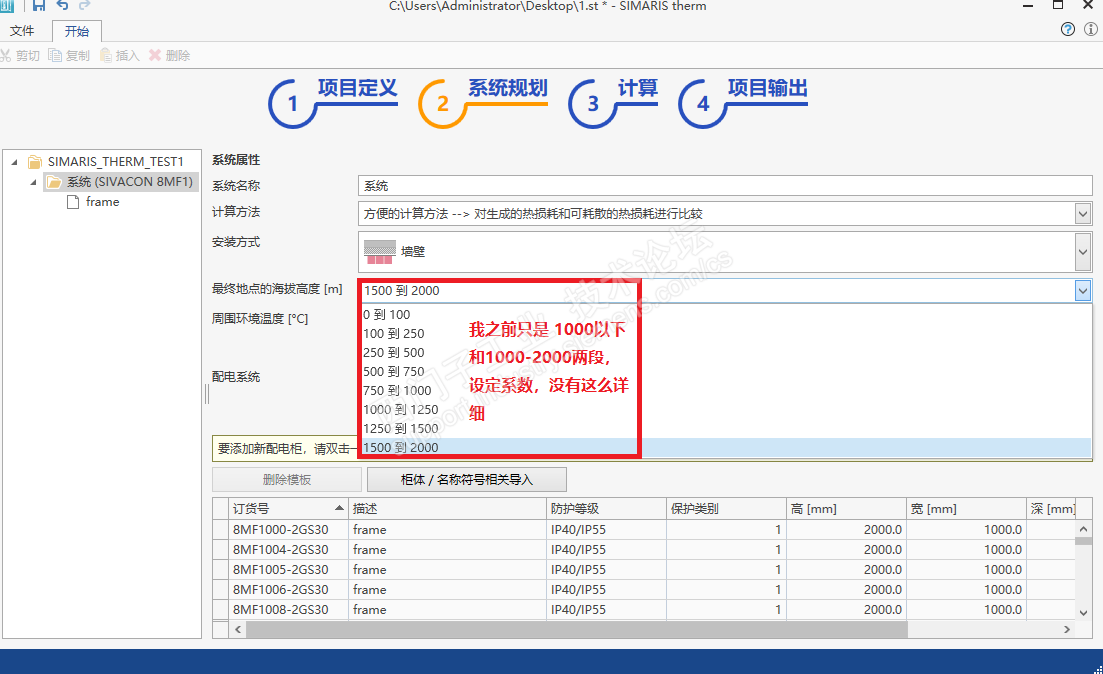This screenshot has height=674, width=1103.
Task: Toggle the altitude dropdown arrow
Action: coord(1083,291)
